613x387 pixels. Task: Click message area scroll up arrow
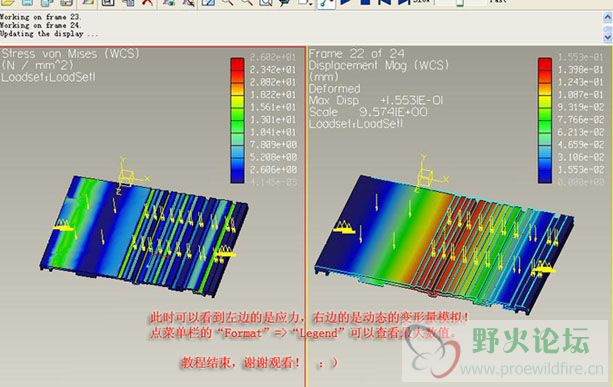[x=608, y=17]
